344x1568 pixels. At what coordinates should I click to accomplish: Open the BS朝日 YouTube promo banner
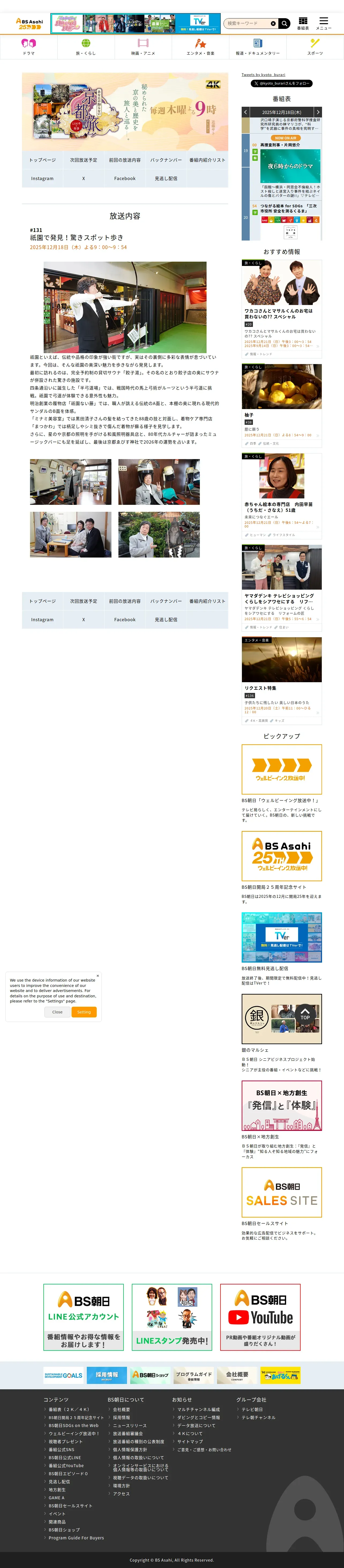click(x=260, y=1317)
